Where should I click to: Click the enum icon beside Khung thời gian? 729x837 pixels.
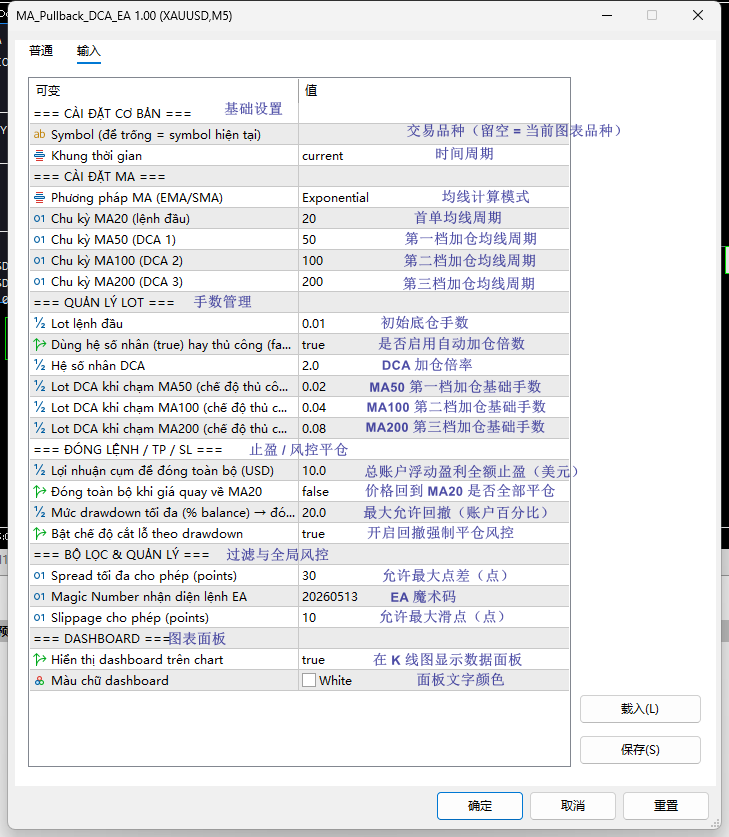(x=39, y=155)
